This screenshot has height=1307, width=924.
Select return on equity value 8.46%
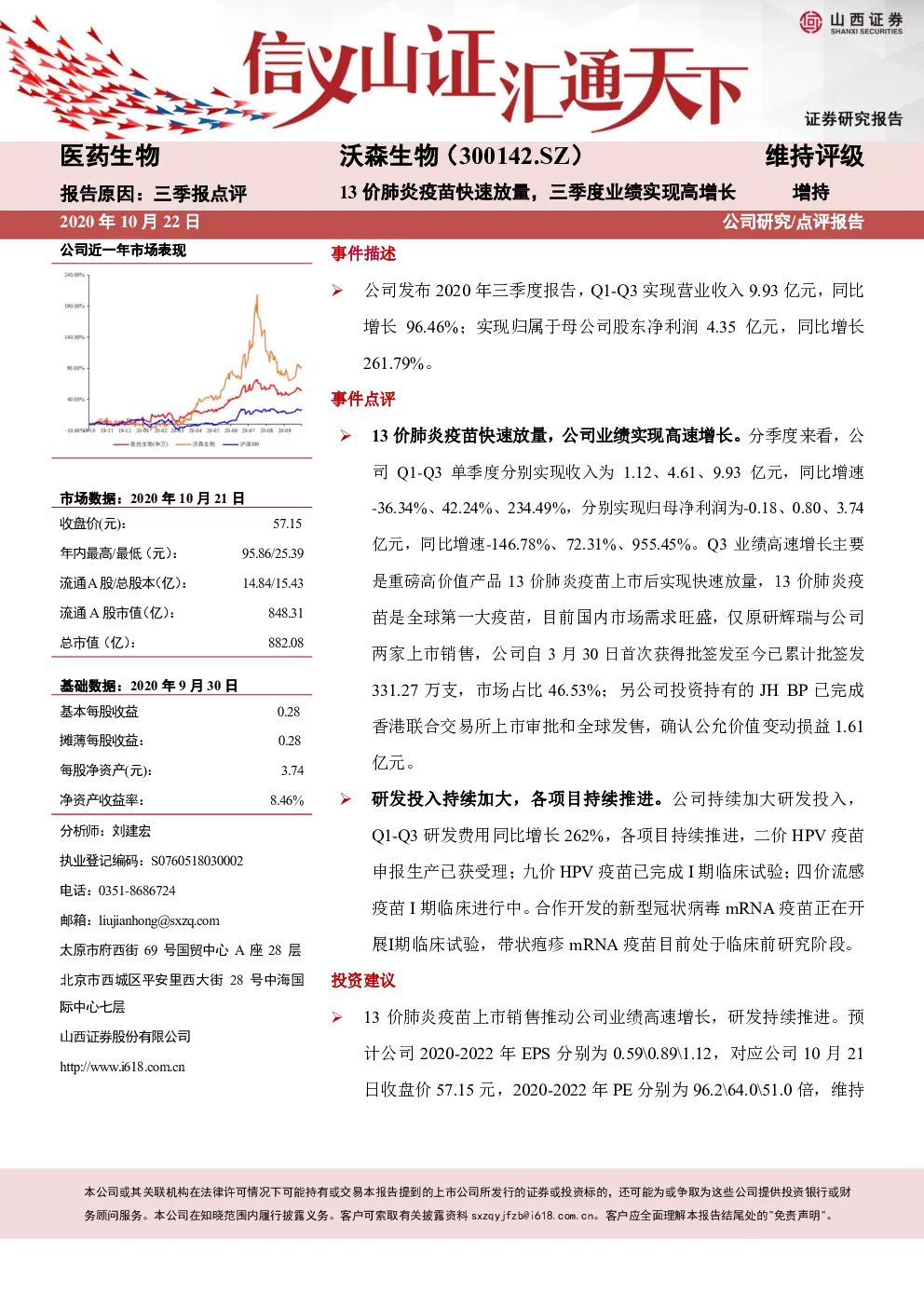pos(287,801)
